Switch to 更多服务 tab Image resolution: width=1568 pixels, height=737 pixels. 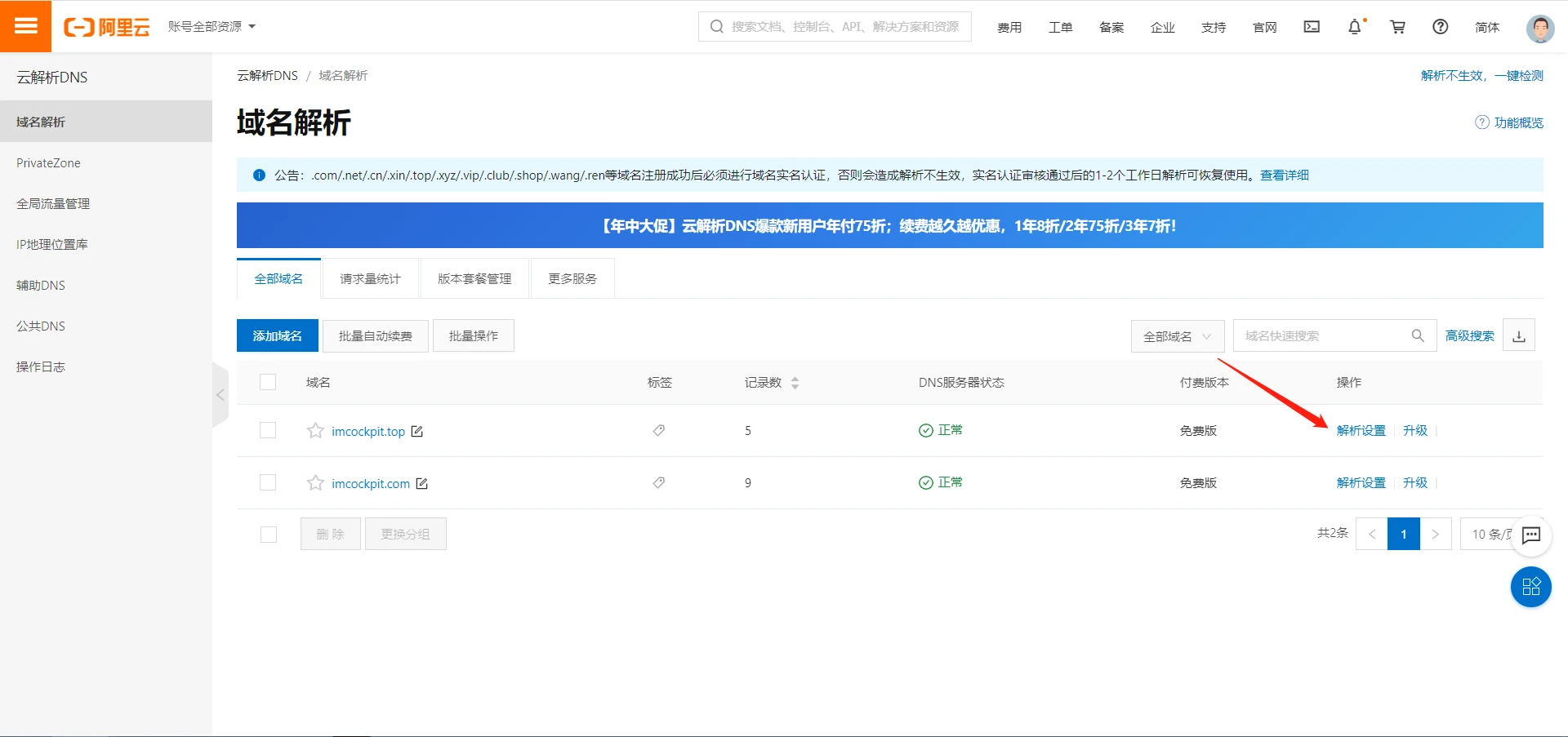click(x=572, y=278)
